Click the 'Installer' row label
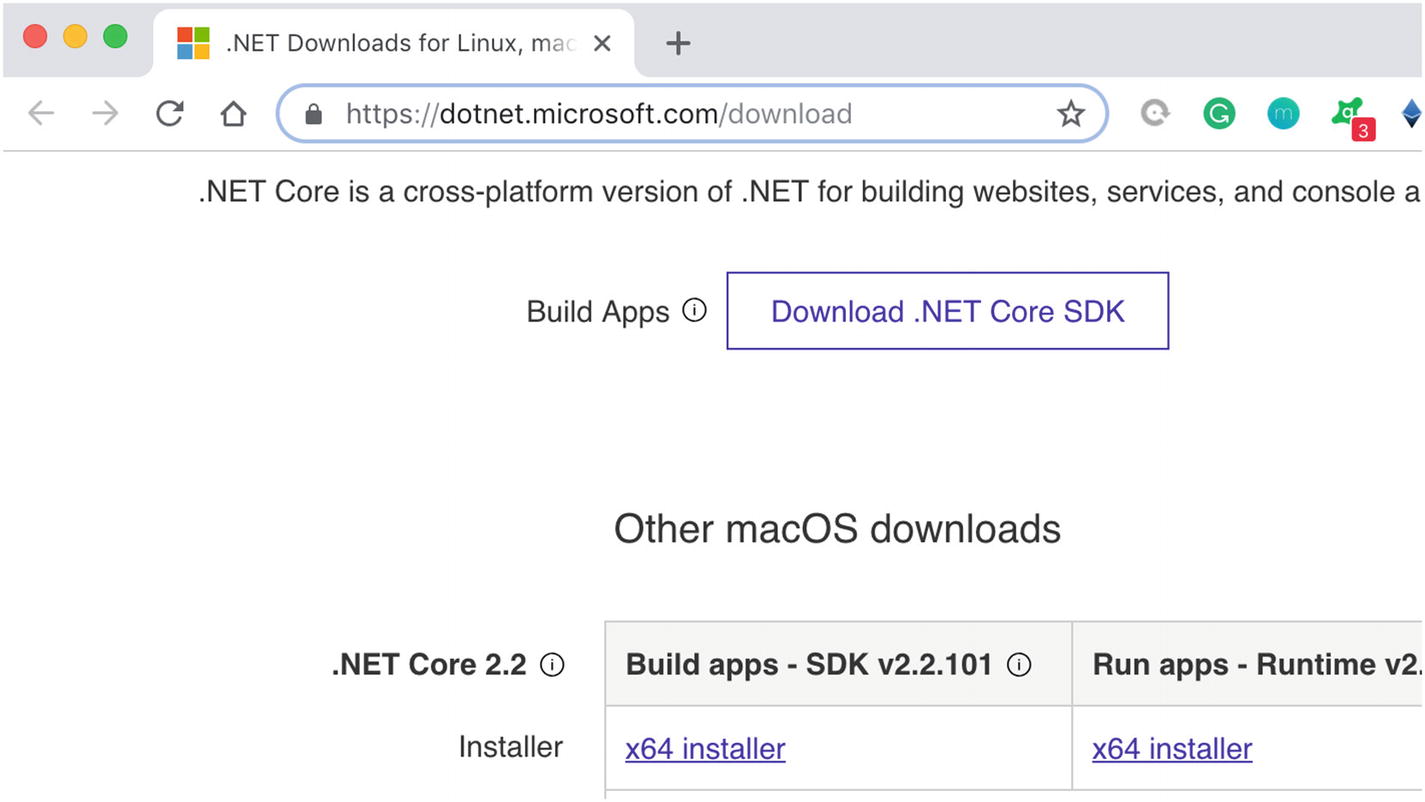 pos(511,747)
